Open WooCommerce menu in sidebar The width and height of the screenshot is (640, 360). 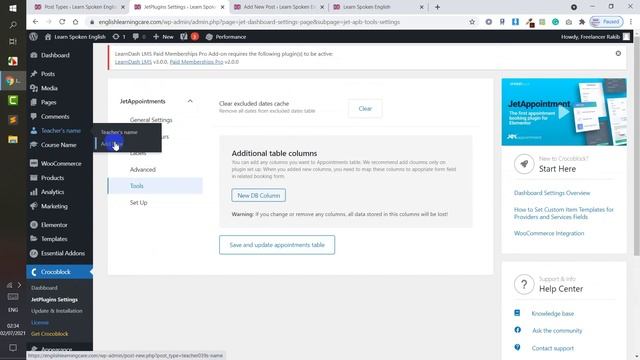point(61,164)
